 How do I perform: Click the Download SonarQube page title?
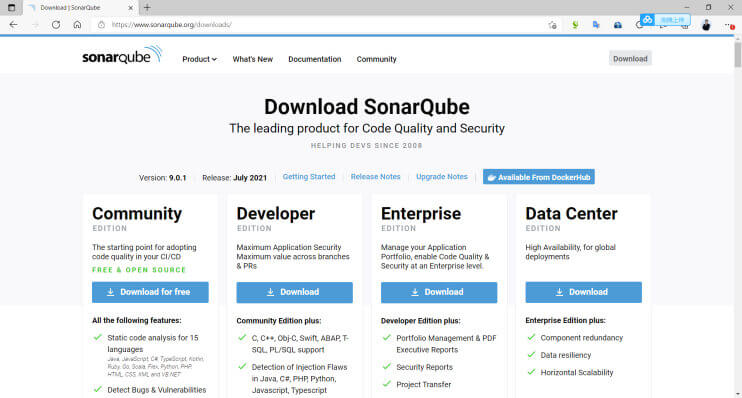click(367, 107)
